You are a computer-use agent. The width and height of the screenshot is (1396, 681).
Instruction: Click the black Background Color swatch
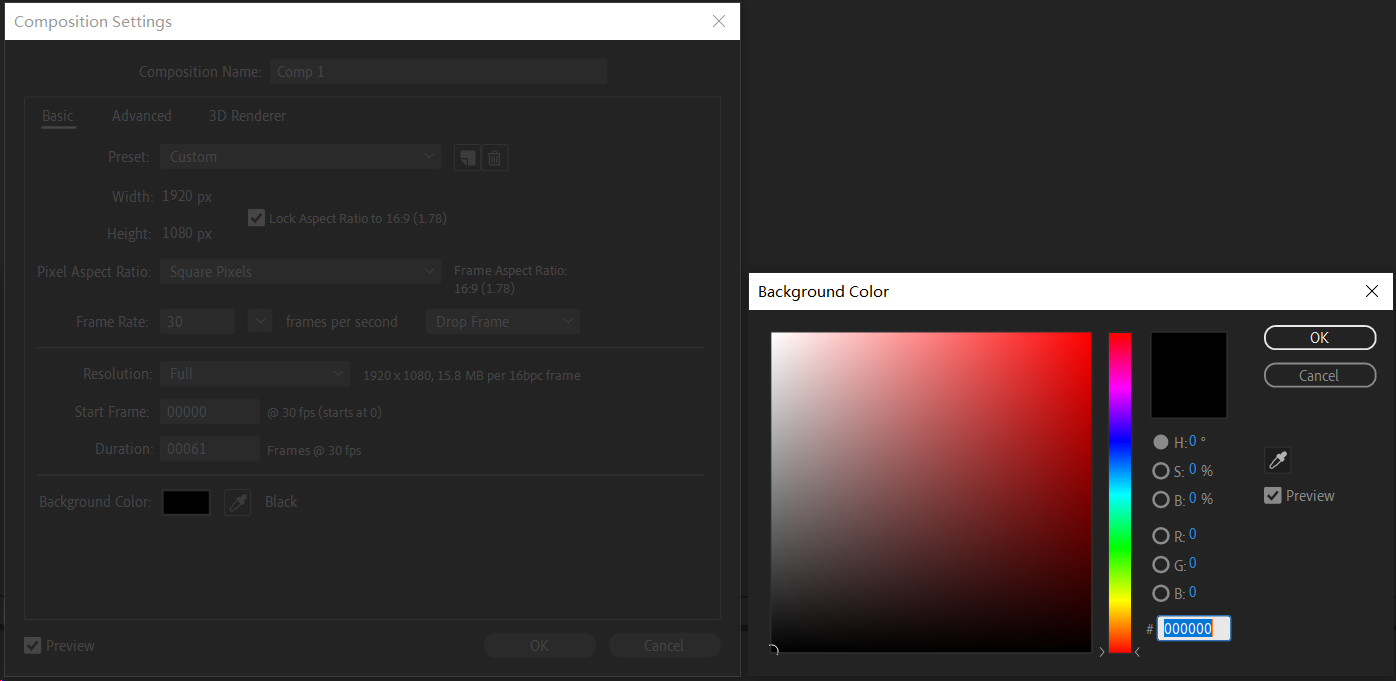click(186, 502)
